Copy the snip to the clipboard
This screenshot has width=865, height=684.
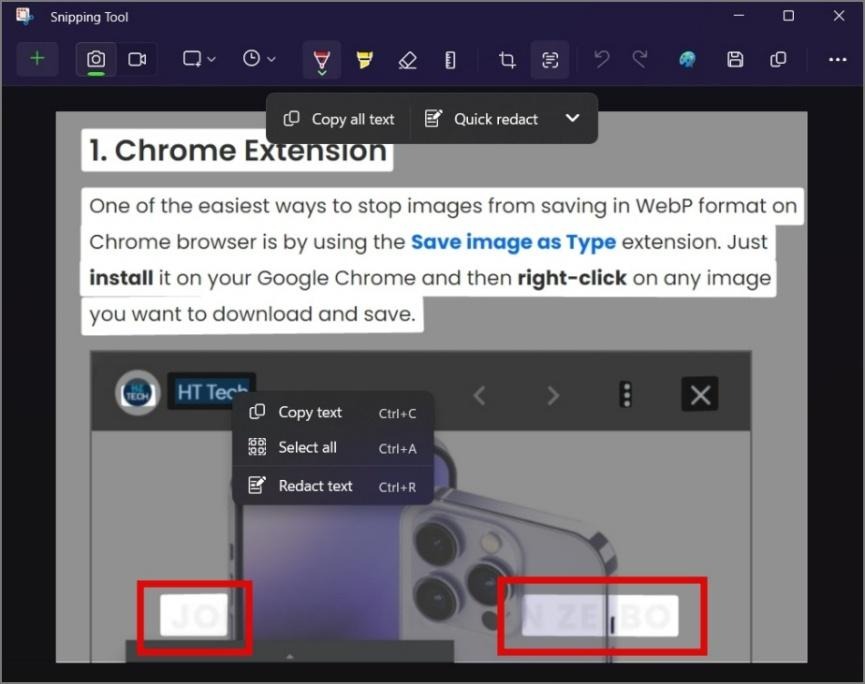(778, 59)
